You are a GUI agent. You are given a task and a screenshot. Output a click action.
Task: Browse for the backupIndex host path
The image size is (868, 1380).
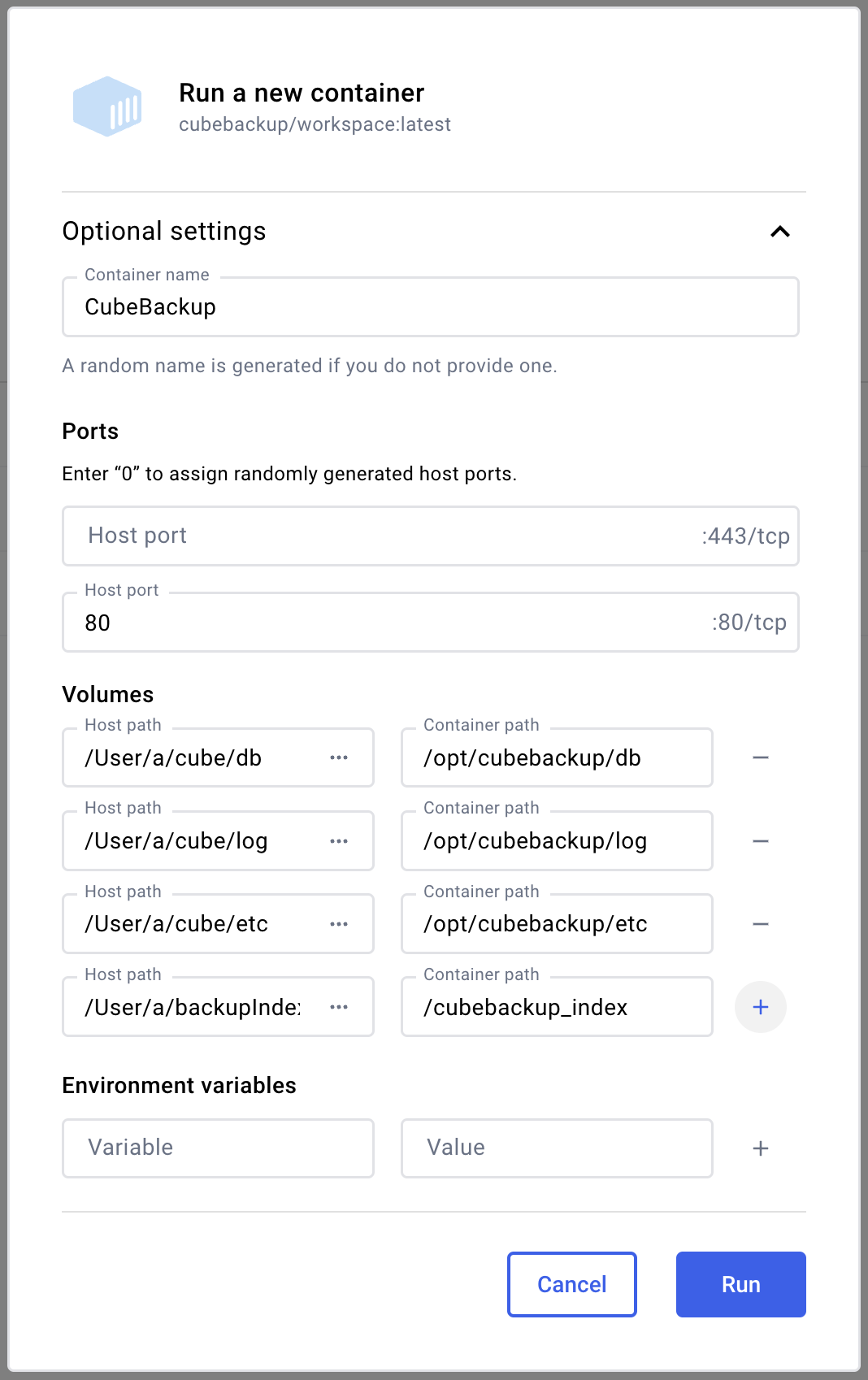pos(339,1008)
